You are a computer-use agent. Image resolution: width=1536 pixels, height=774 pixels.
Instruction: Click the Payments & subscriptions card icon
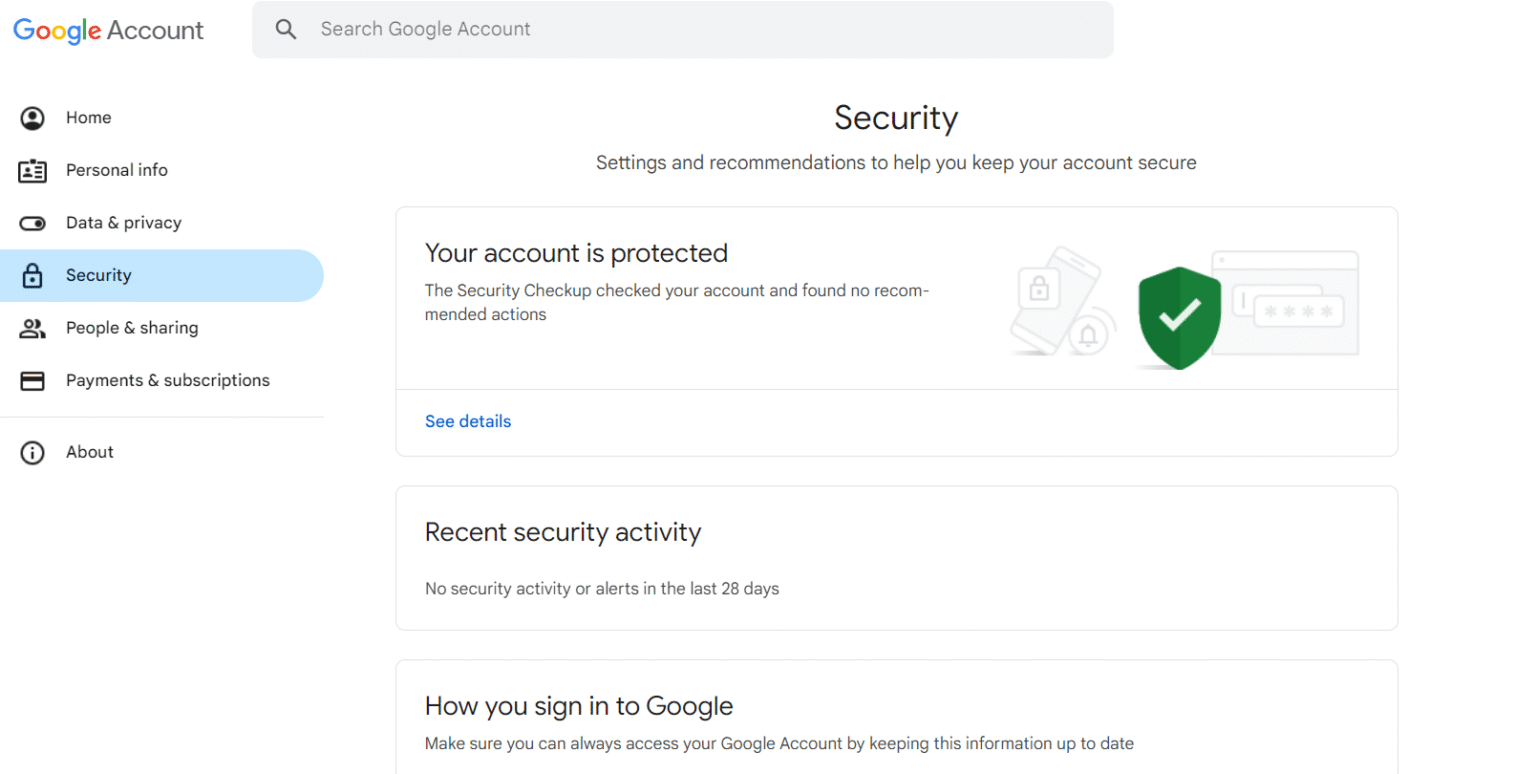(32, 380)
